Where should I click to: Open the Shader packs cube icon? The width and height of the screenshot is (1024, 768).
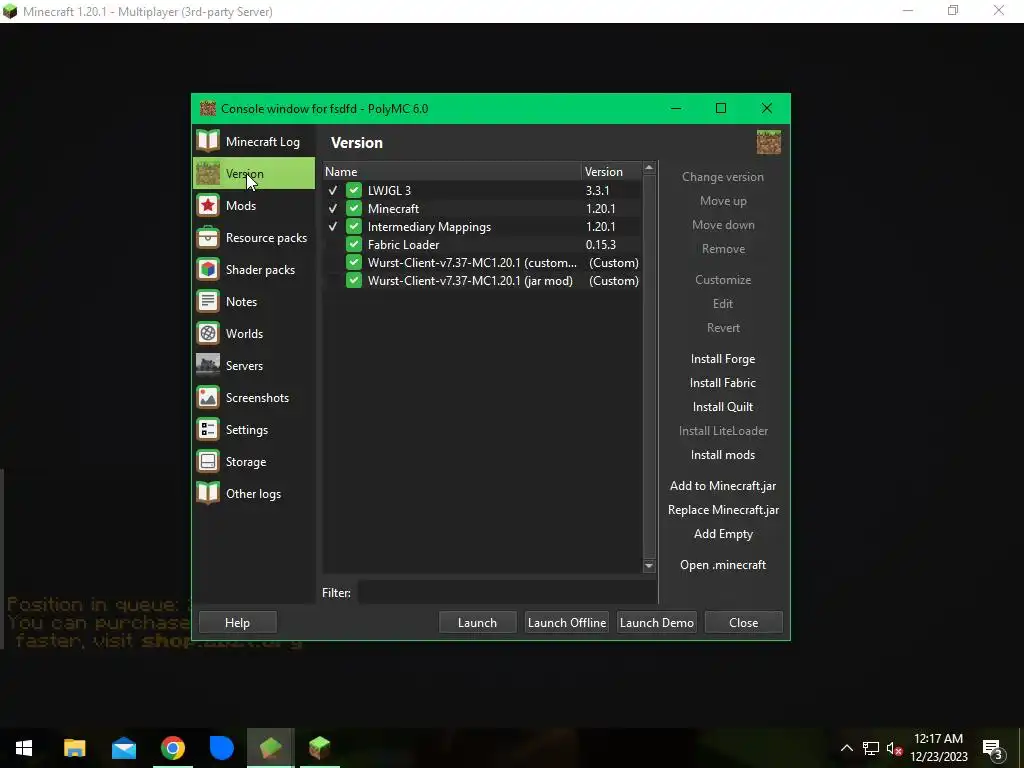[x=208, y=269]
